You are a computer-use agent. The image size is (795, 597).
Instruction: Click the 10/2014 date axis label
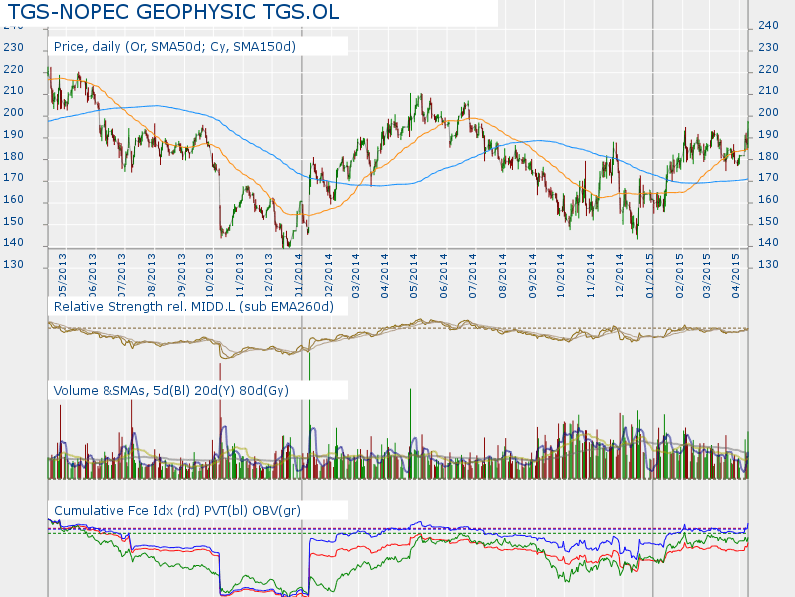561,275
